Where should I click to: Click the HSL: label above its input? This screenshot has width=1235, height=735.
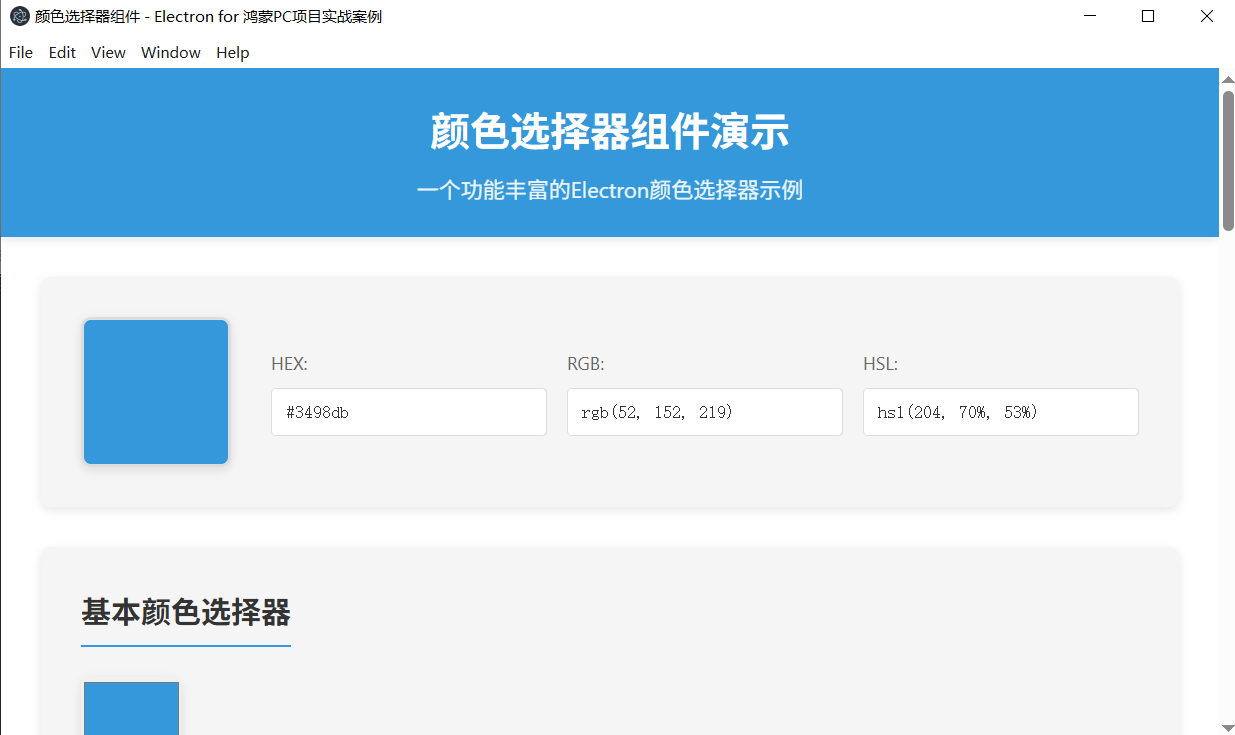(x=879, y=363)
